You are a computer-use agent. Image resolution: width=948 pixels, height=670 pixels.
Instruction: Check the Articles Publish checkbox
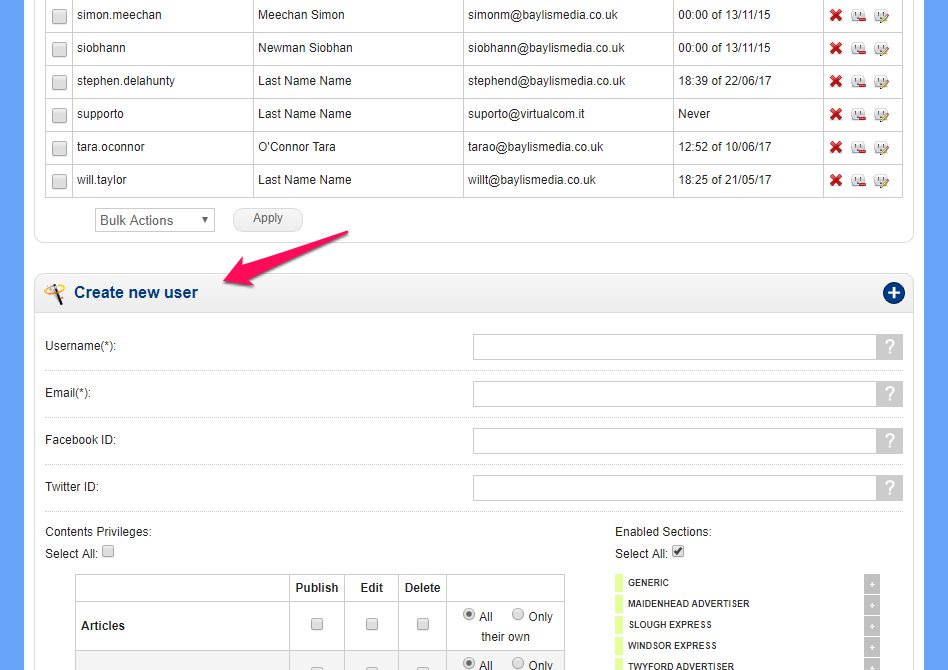(x=317, y=624)
